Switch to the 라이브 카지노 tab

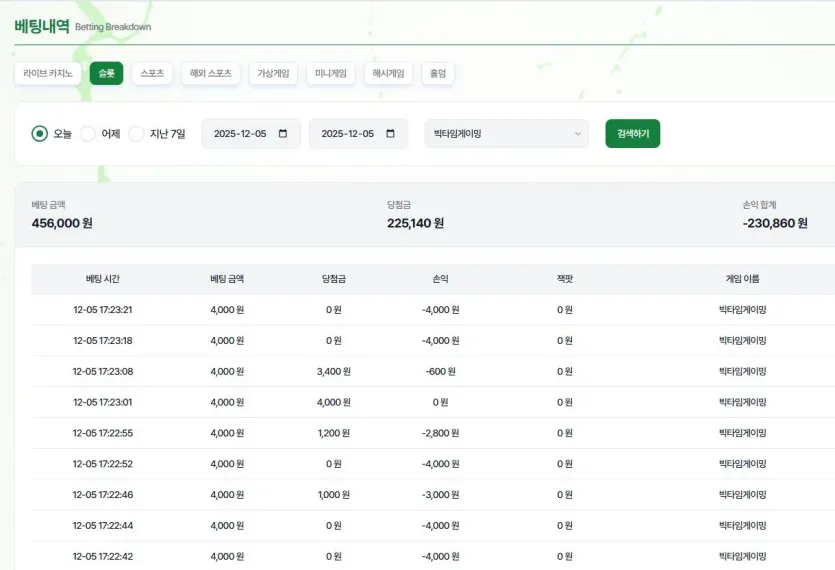48,74
